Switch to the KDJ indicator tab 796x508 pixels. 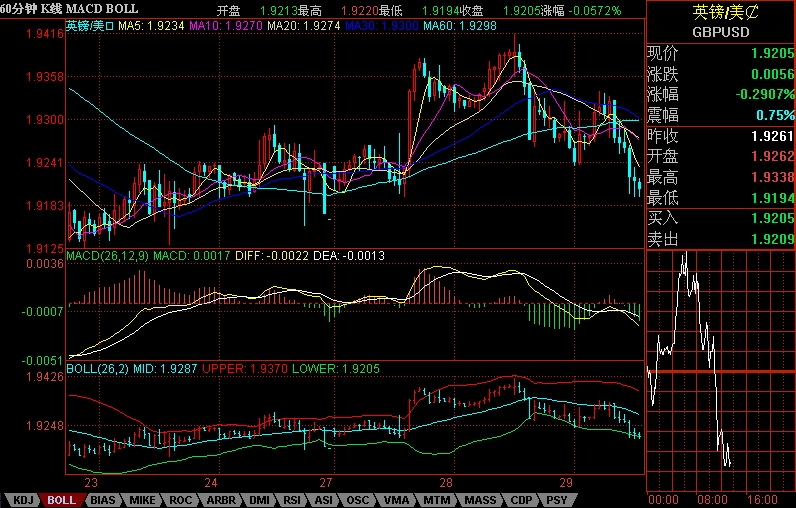(x=22, y=499)
